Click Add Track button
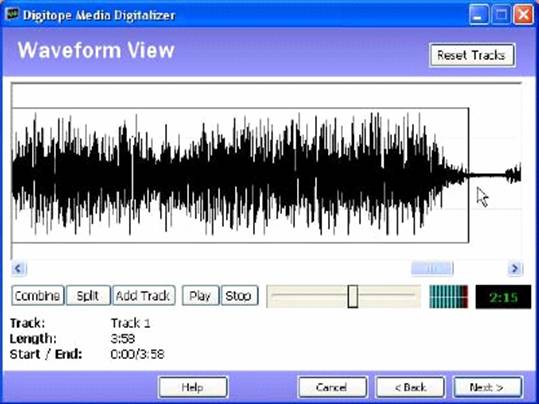Viewport: 539px width, 404px height. 143,295
